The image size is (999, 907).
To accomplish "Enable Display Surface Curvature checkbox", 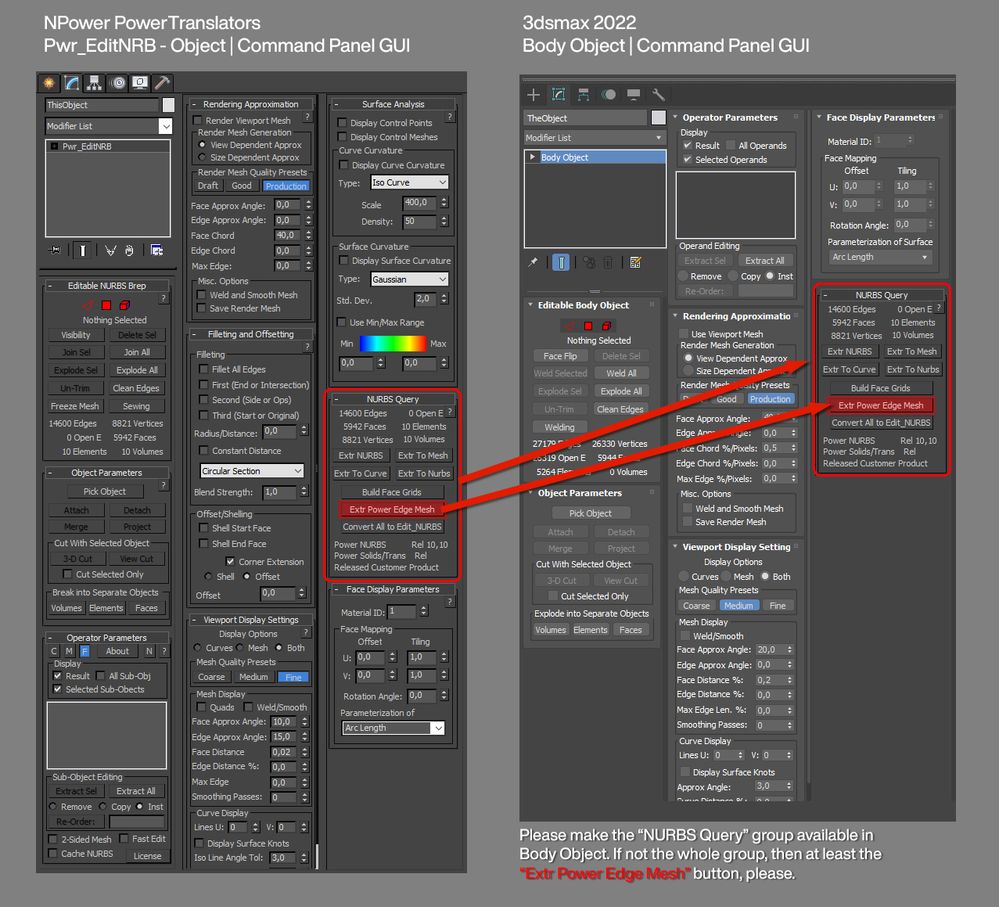I will tap(344, 261).
